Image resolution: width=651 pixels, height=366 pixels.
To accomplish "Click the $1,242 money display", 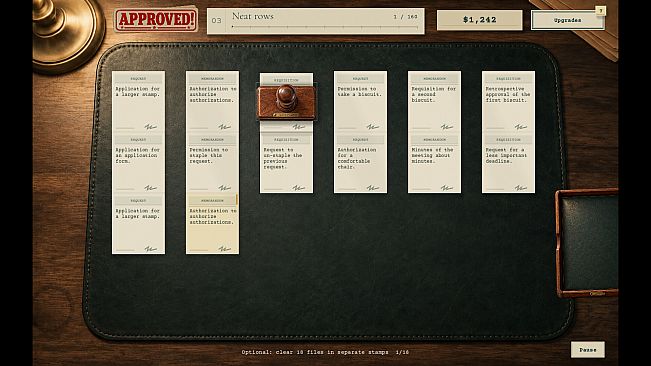I will point(480,20).
